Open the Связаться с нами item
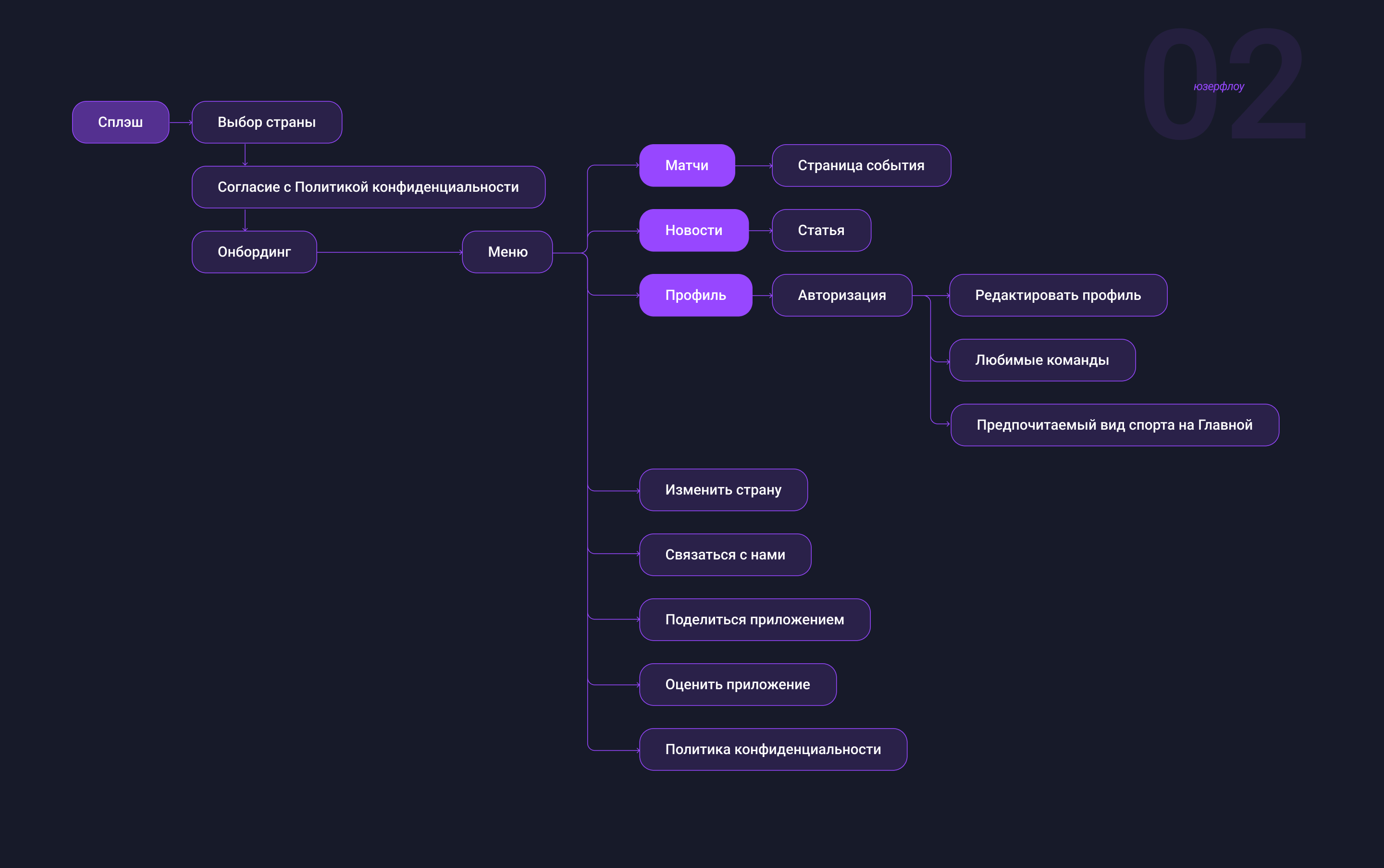Image resolution: width=1384 pixels, height=868 pixels. (725, 555)
